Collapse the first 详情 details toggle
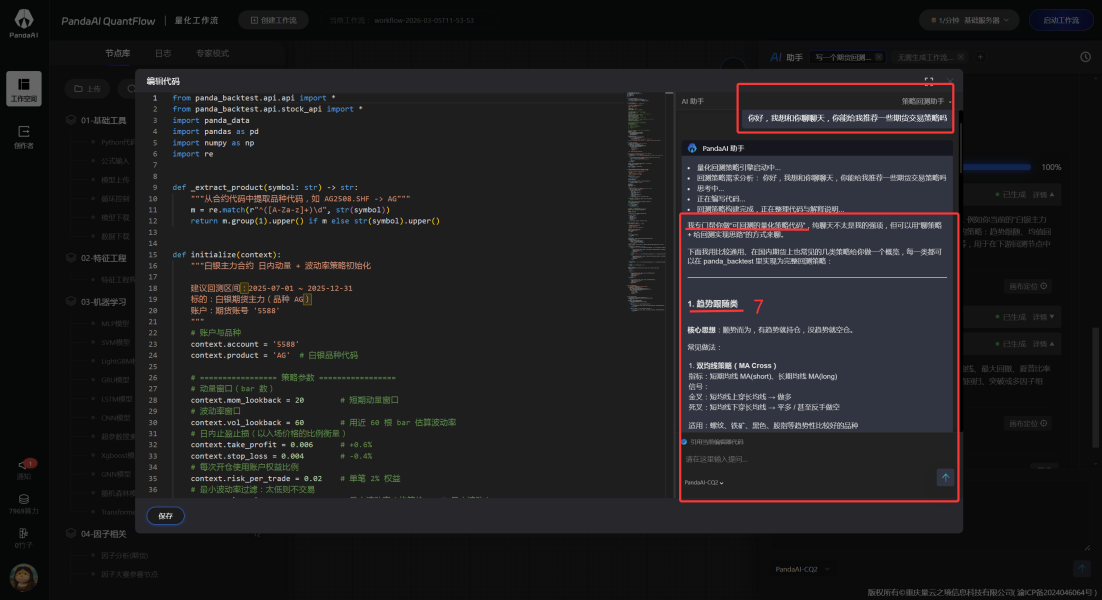The width and height of the screenshot is (1102, 600). point(1043,195)
